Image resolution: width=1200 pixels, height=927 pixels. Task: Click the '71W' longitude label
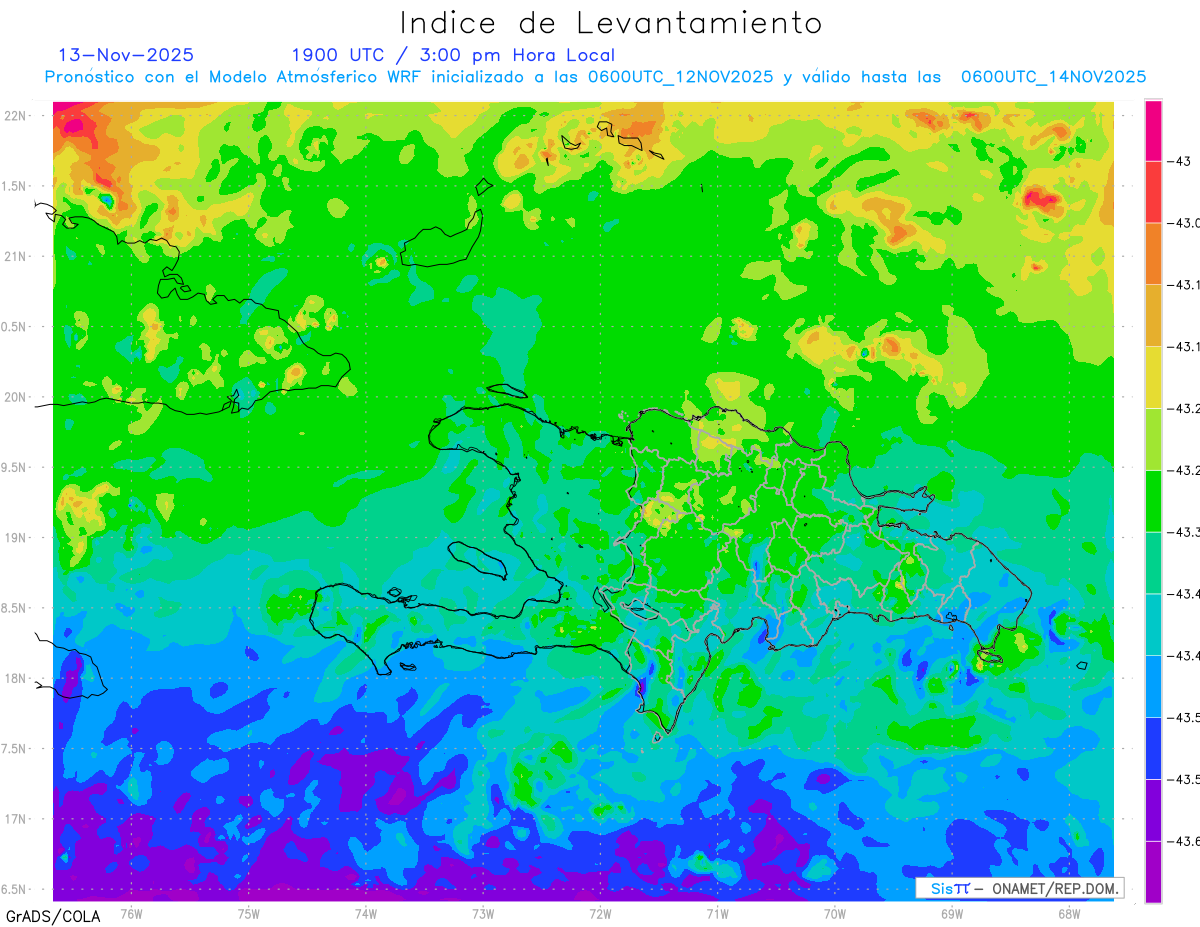pyautogui.click(x=717, y=913)
